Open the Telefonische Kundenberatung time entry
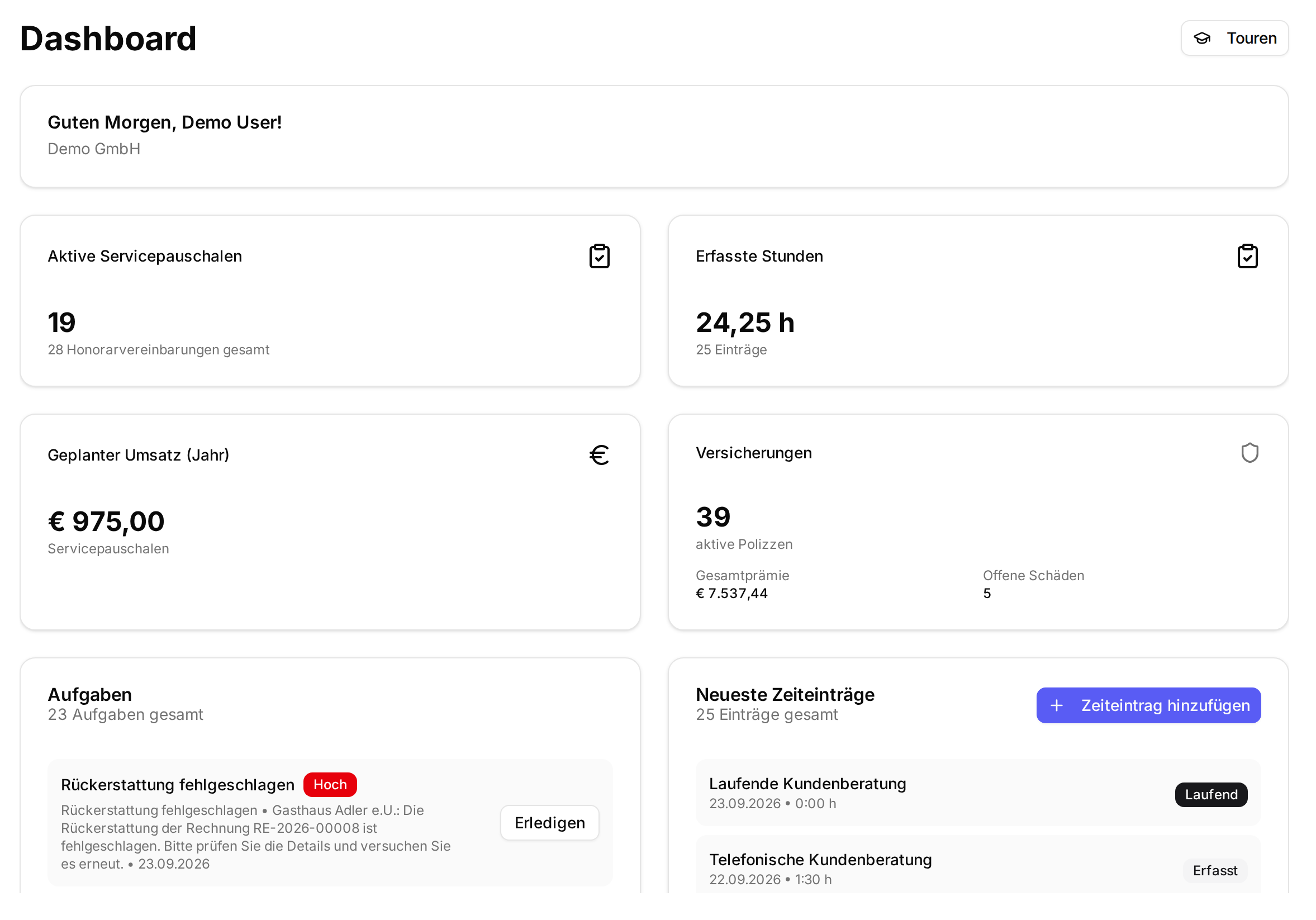The height and width of the screenshot is (920, 1316). click(x=978, y=865)
